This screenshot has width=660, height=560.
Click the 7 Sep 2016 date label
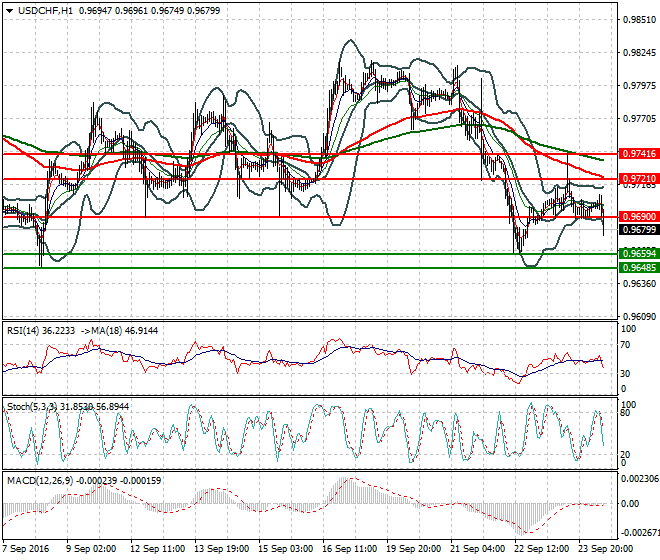[x=28, y=549]
